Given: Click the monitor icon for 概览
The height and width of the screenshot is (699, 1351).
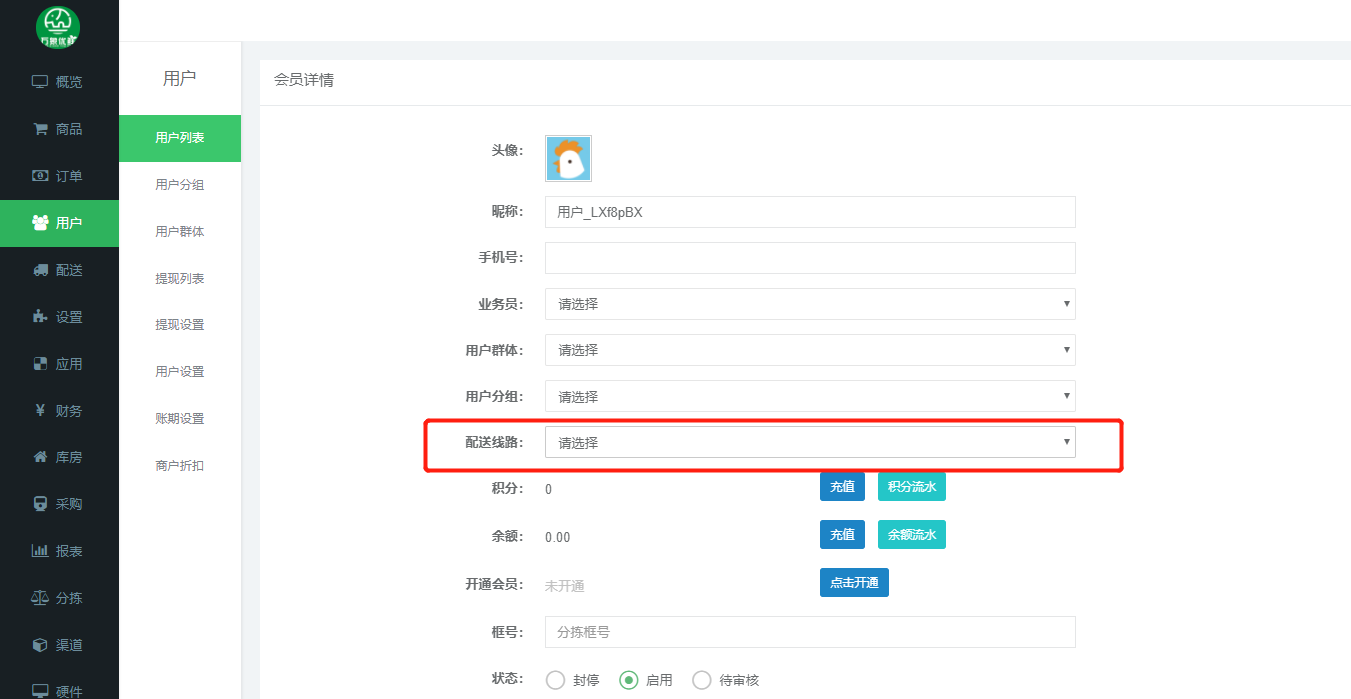Looking at the screenshot, I should [40, 82].
